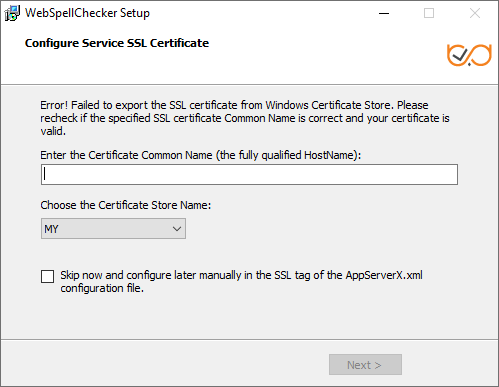The image size is (499, 387).
Task: Open the Certificate Store Name dropdown
Action: [113, 229]
